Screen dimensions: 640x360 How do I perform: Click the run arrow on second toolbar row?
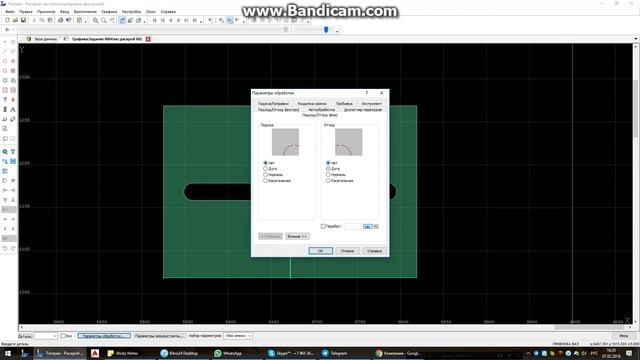[7, 29]
